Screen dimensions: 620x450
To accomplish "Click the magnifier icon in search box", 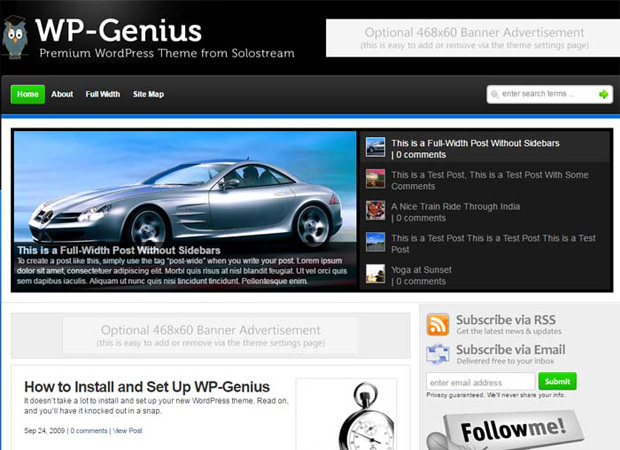I will (494, 94).
